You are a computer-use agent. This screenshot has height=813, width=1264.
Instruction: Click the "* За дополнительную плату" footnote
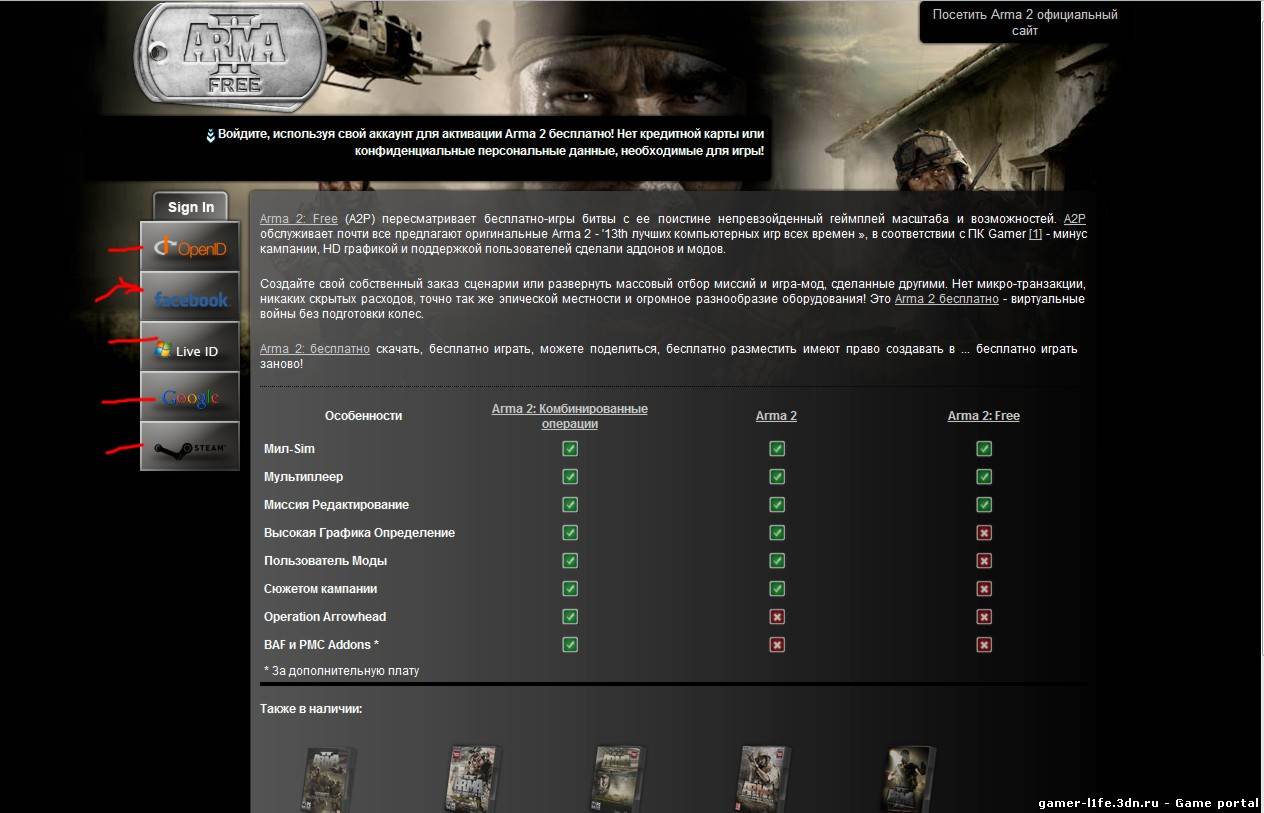tap(341, 671)
